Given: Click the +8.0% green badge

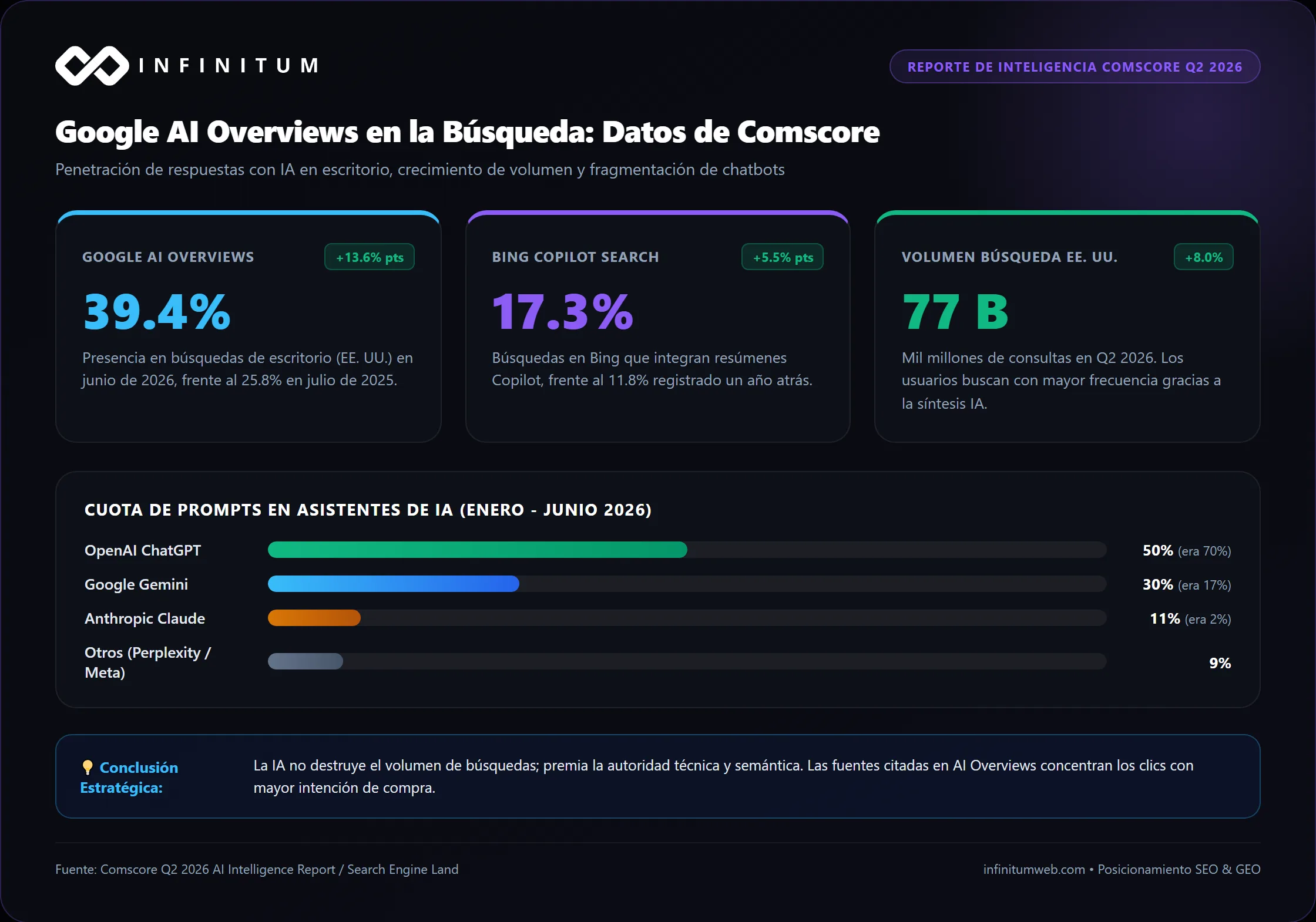Looking at the screenshot, I should pyautogui.click(x=1203, y=257).
